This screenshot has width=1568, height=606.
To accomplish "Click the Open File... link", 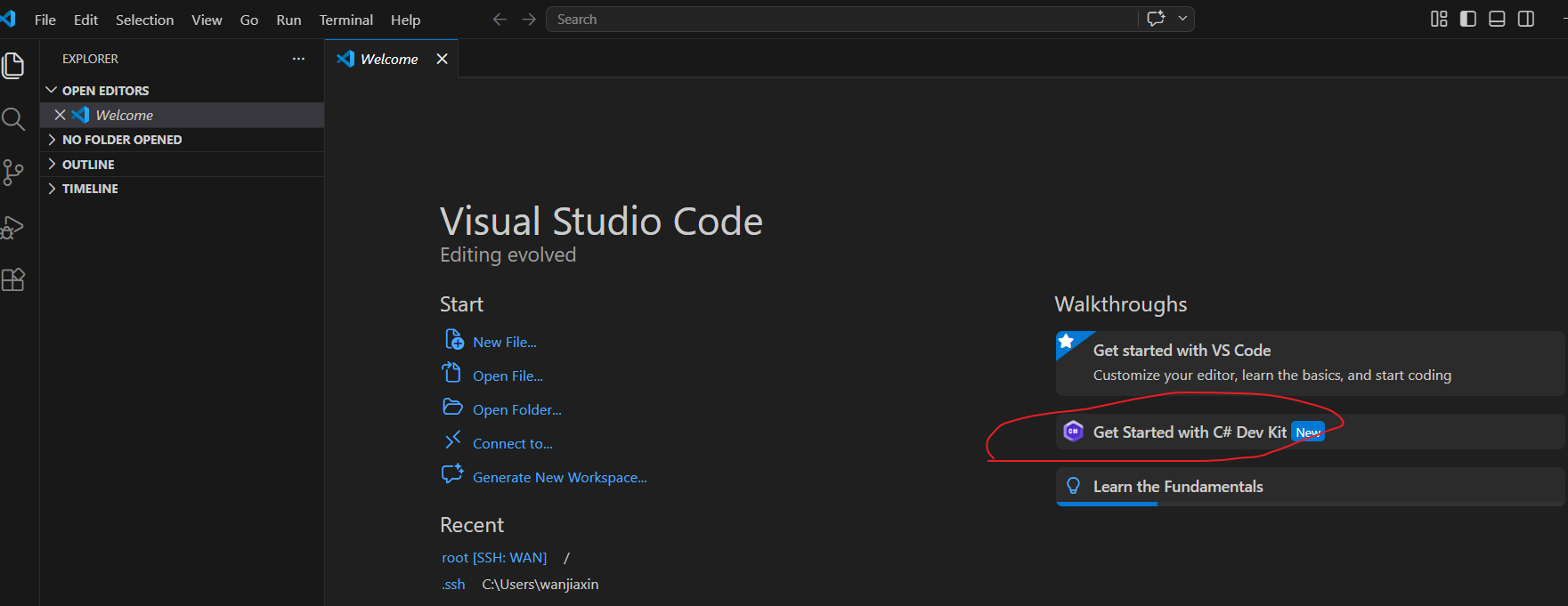I will (x=508, y=376).
